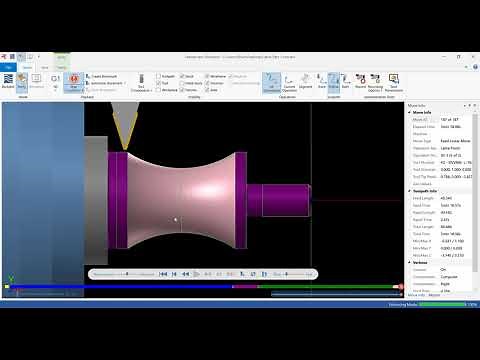Image resolution: width=480 pixels, height=360 pixels.
Task: Collapse the Toolpath Info section
Action: (410, 191)
